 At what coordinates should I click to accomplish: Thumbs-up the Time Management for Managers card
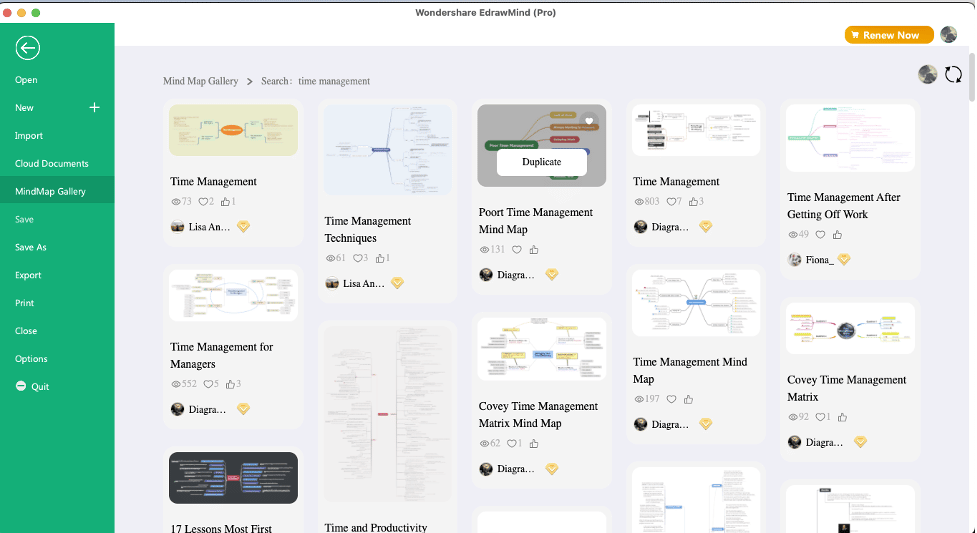pyautogui.click(x=231, y=384)
